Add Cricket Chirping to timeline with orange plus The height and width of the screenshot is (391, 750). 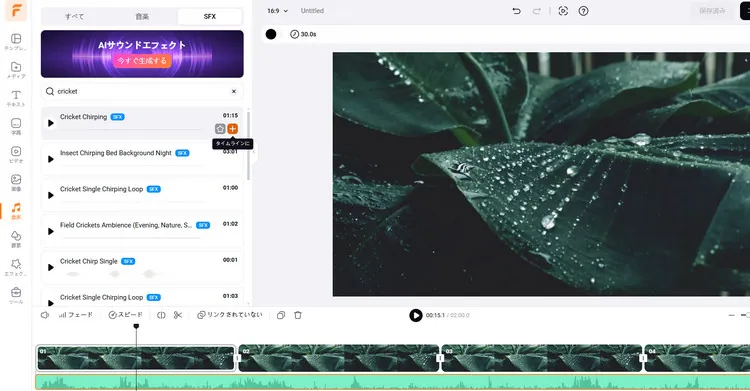coord(232,129)
